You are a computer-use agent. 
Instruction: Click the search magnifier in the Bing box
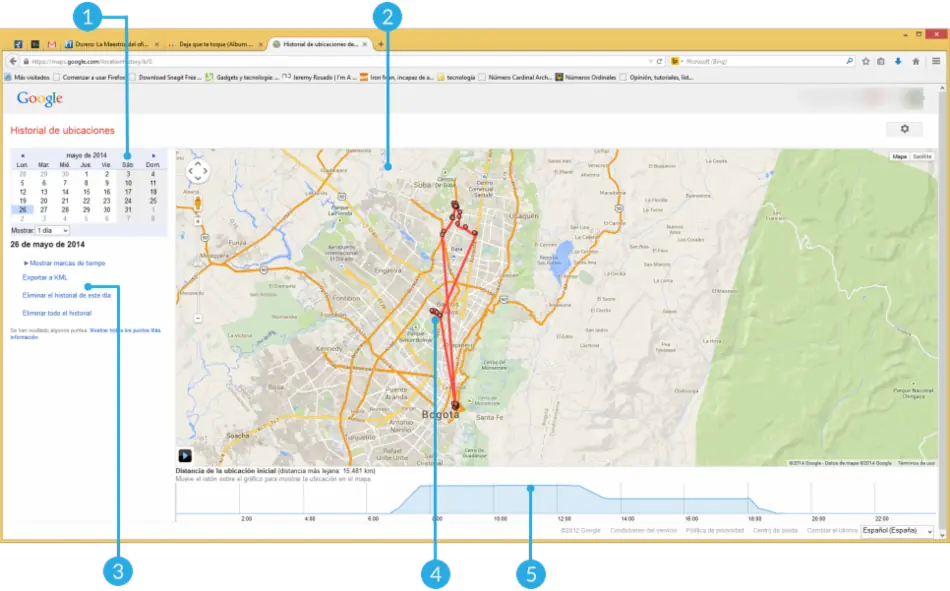point(849,61)
